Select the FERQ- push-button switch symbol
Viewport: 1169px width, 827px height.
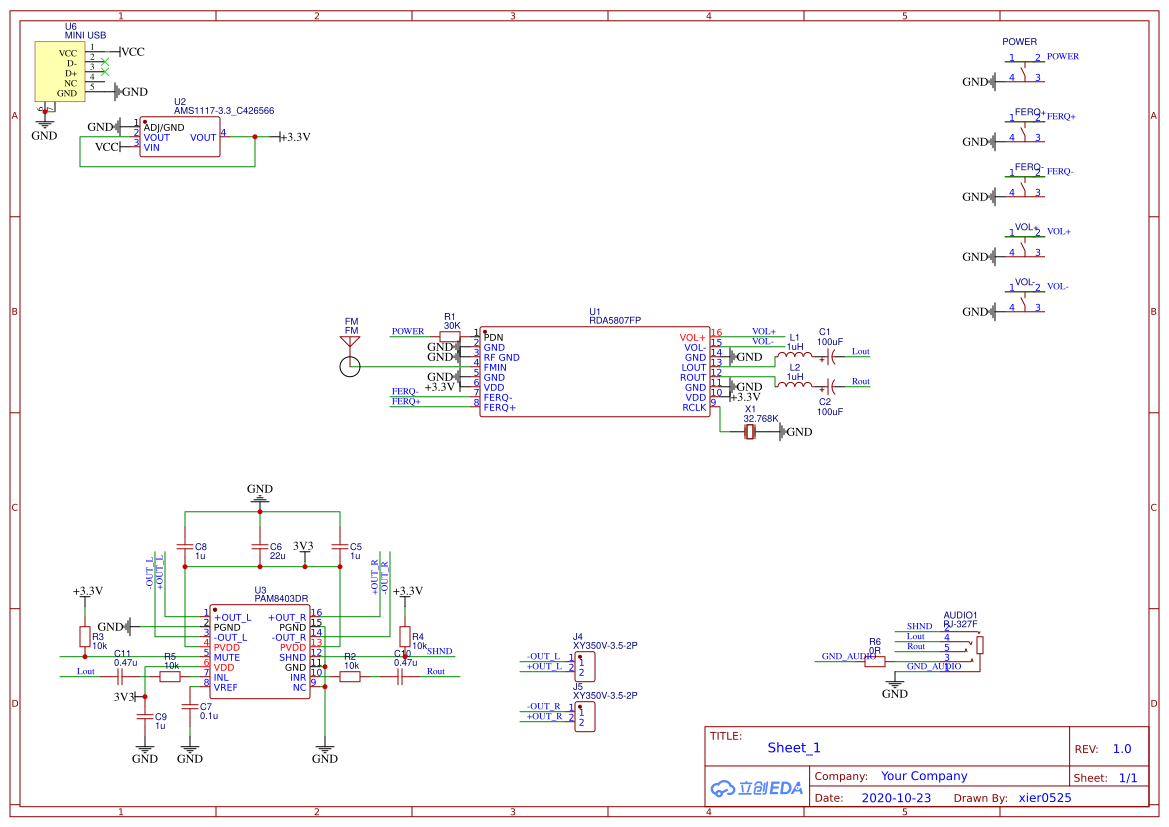pos(1026,183)
